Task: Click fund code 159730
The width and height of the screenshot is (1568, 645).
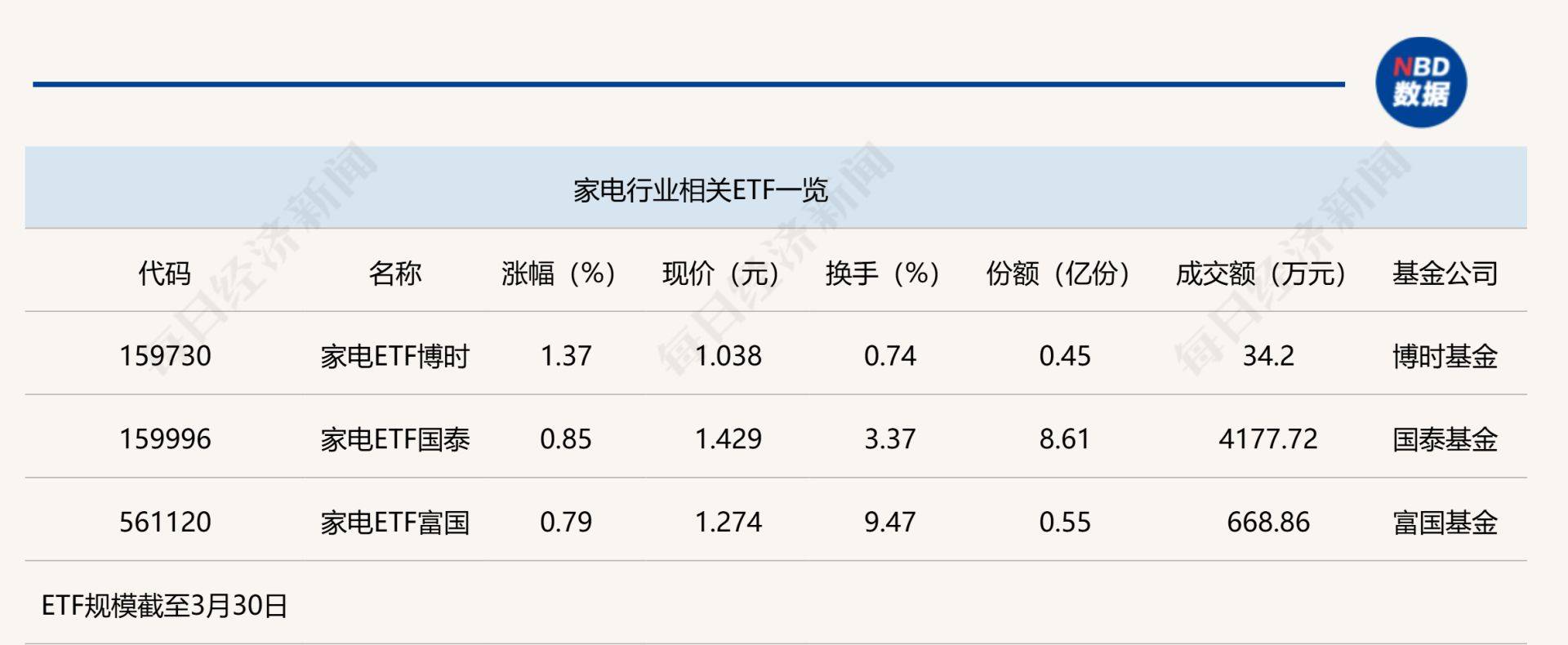Action: tap(165, 356)
